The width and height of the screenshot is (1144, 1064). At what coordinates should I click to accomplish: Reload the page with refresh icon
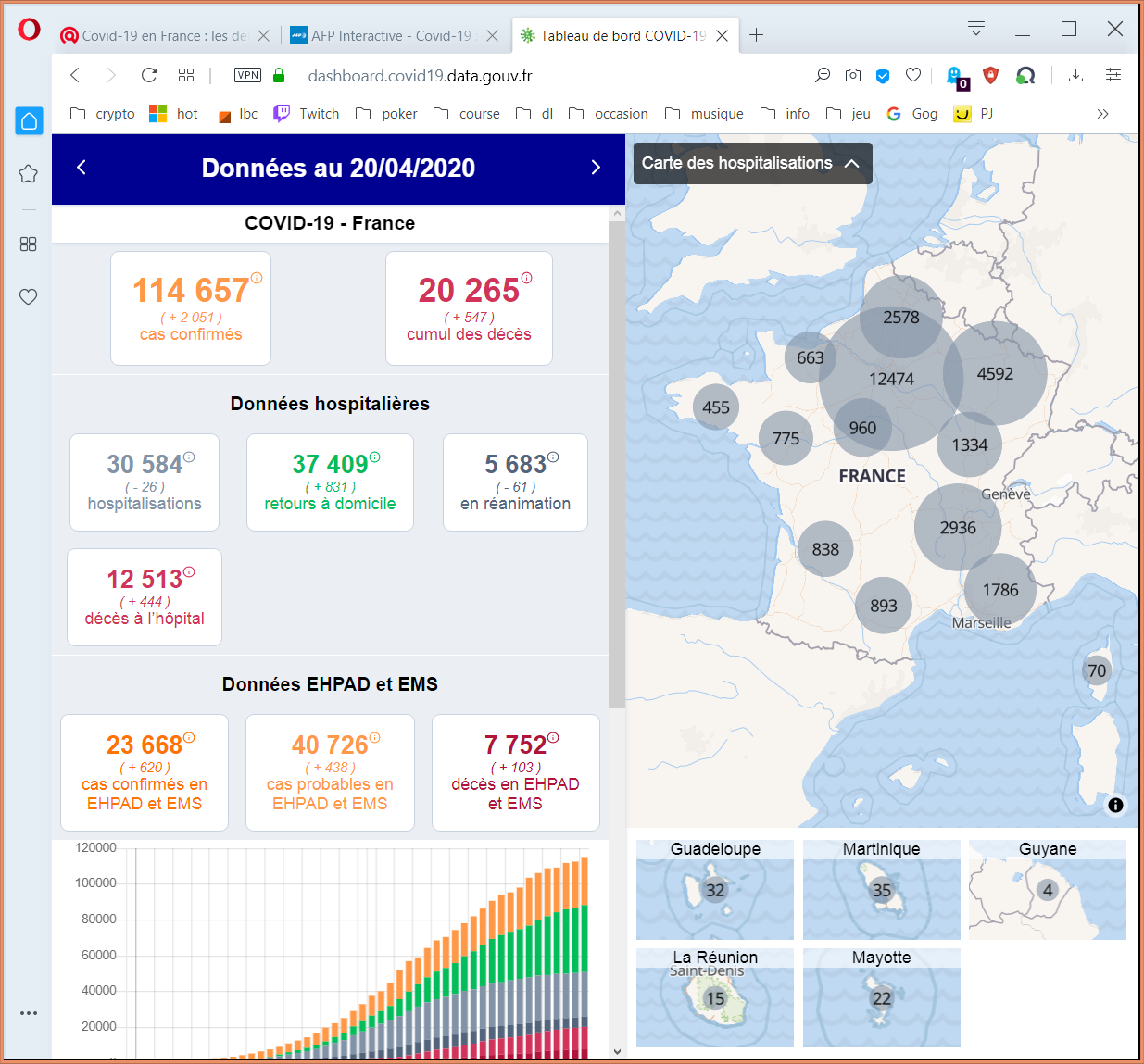[x=148, y=75]
